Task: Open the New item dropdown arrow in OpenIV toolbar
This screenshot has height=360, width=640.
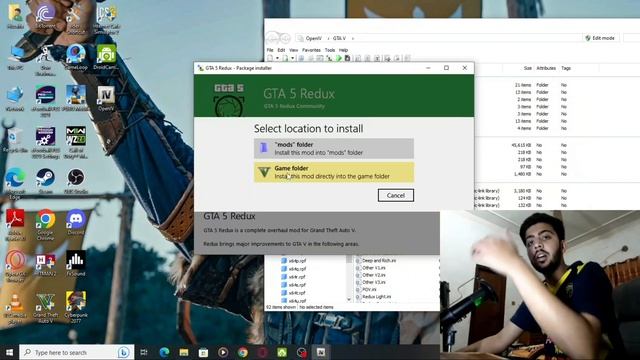Action: pos(277,58)
